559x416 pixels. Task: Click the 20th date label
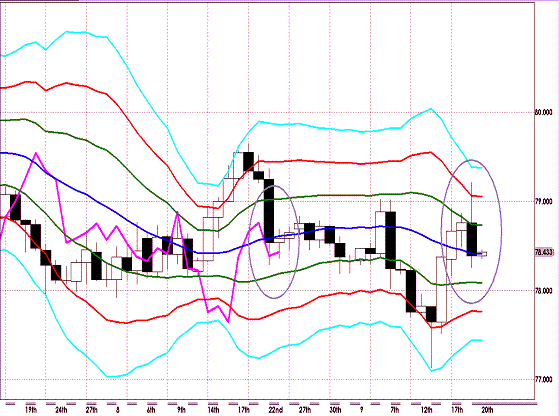click(487, 410)
